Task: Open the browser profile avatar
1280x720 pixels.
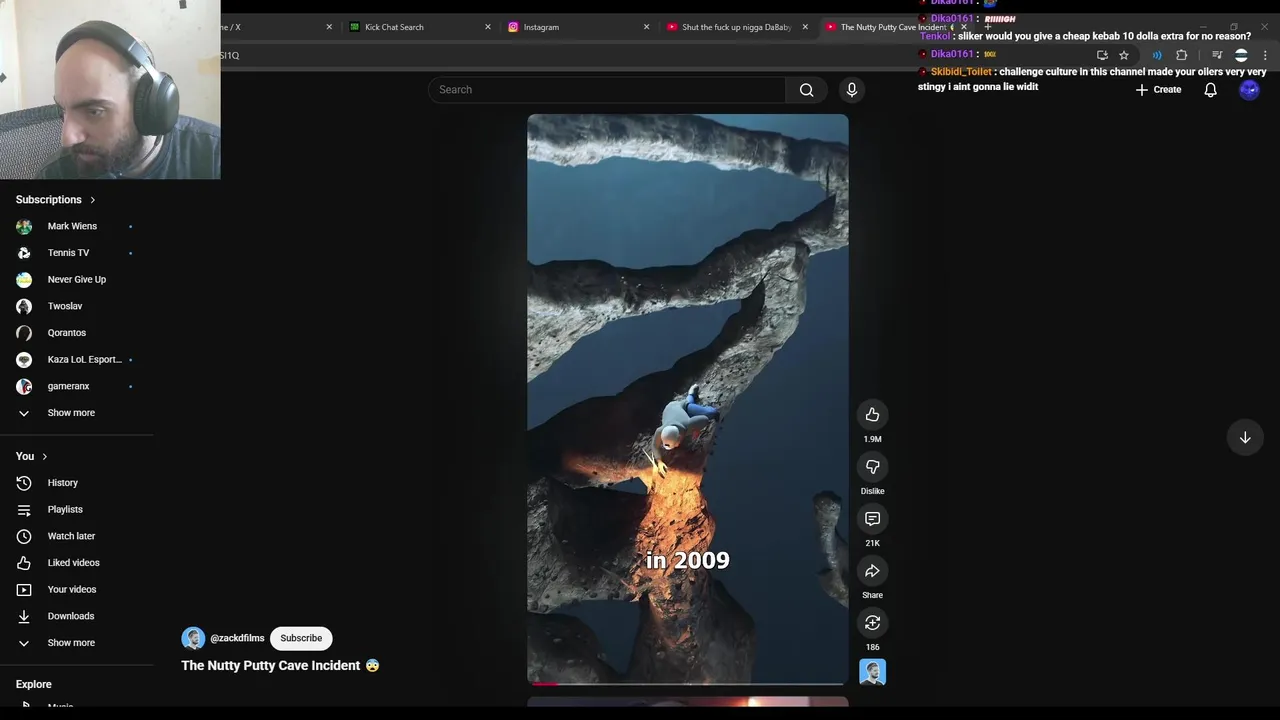Action: (1241, 55)
